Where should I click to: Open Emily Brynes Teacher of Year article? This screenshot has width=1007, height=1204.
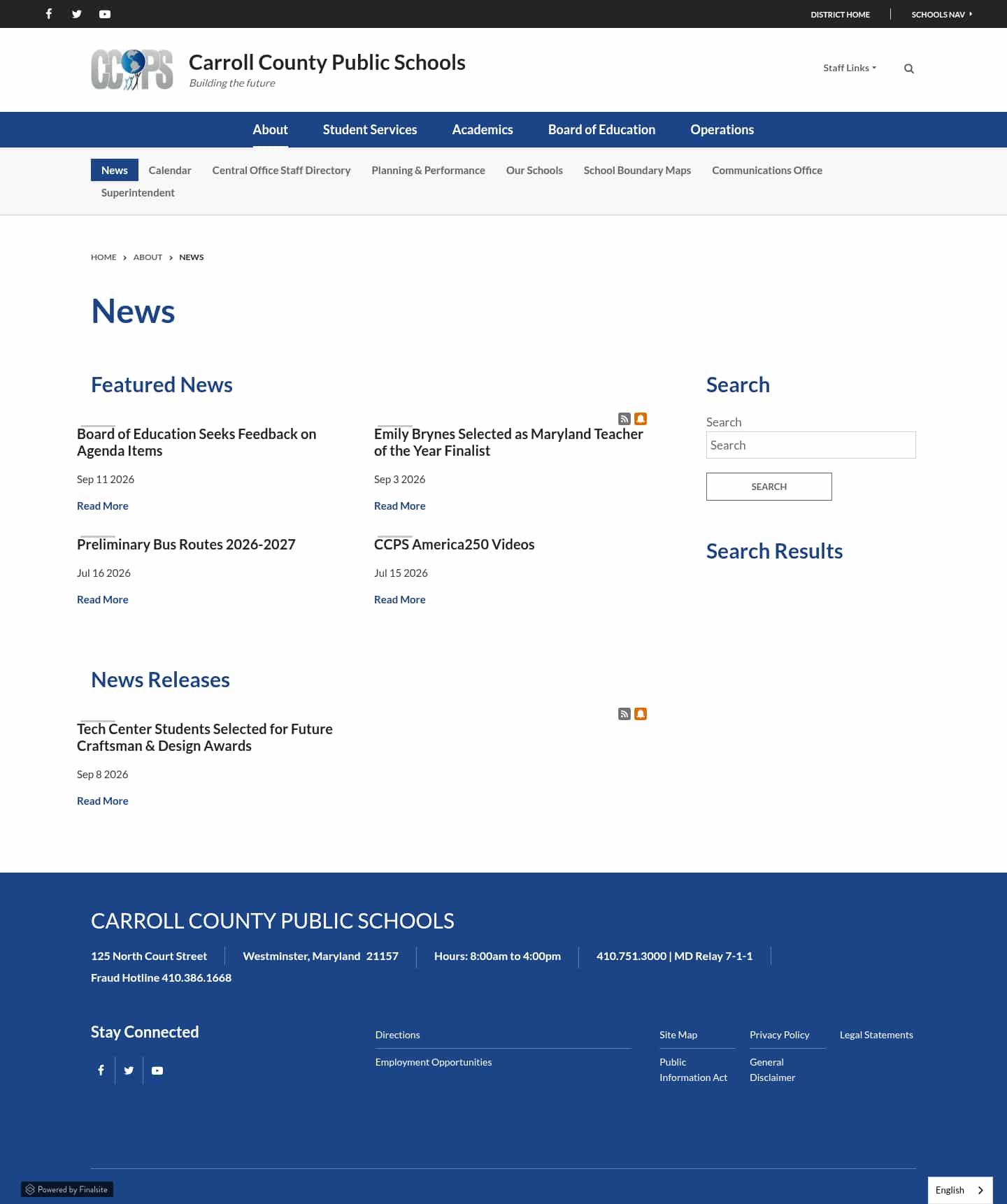click(x=508, y=442)
